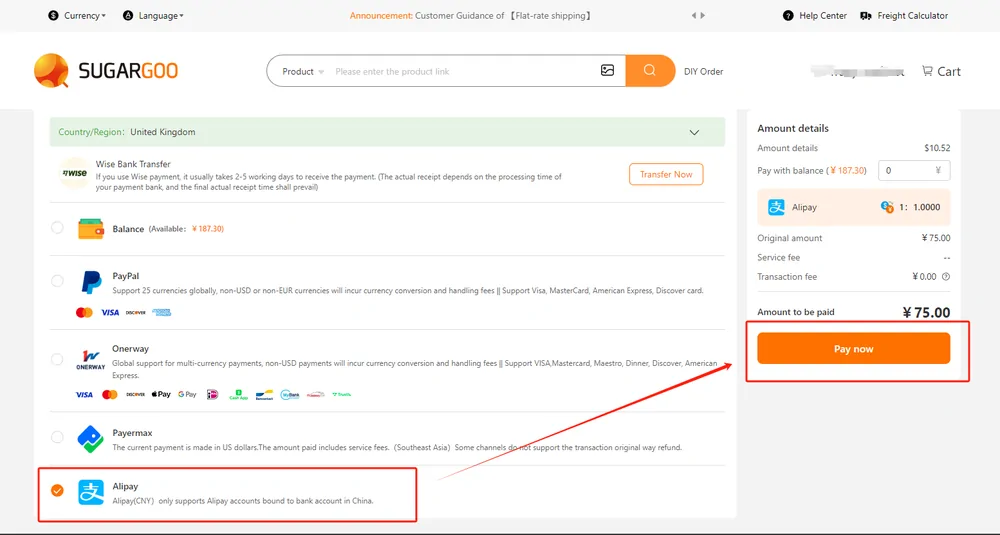This screenshot has height=535, width=1000.
Task: Click VISA icon under Onerway
Action: coord(84,395)
